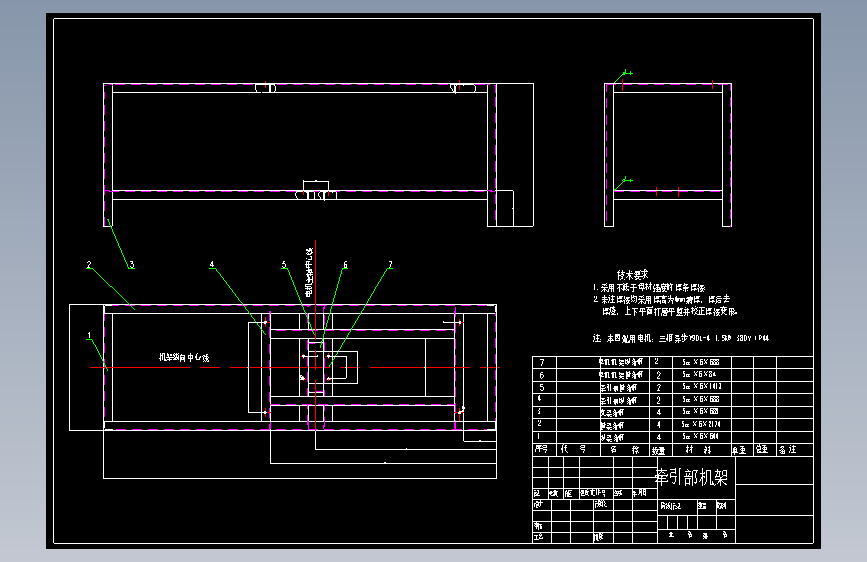Click part callout number 6 in plan view
Image resolution: width=867 pixels, height=562 pixels.
pyautogui.click(x=345, y=265)
